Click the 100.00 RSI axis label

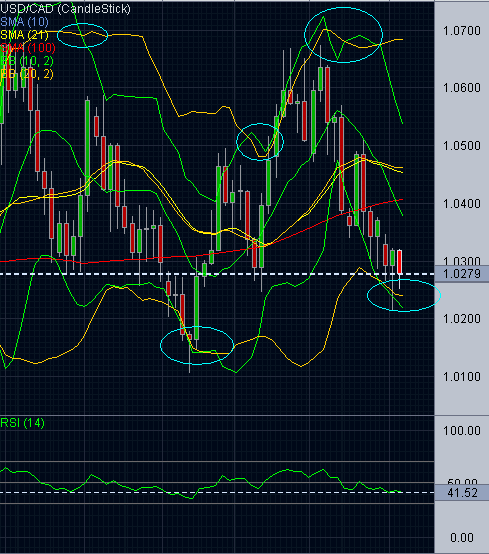click(462, 431)
